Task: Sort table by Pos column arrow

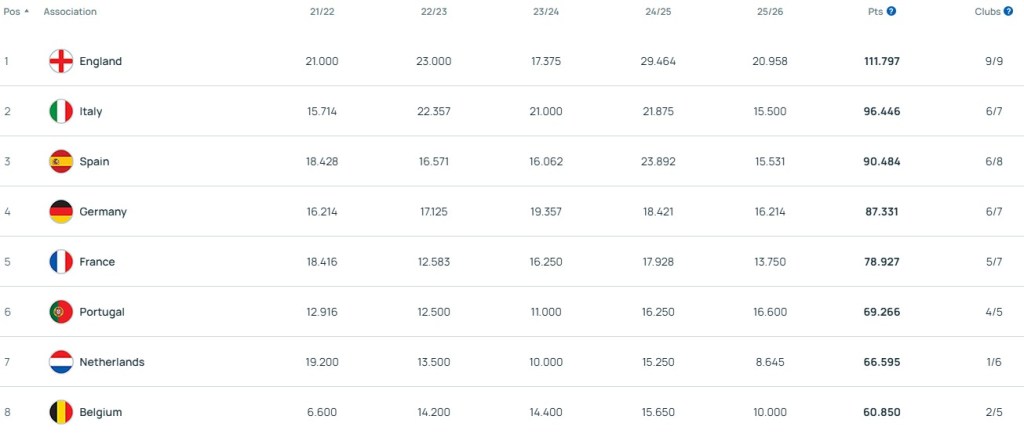Action: pyautogui.click(x=26, y=11)
